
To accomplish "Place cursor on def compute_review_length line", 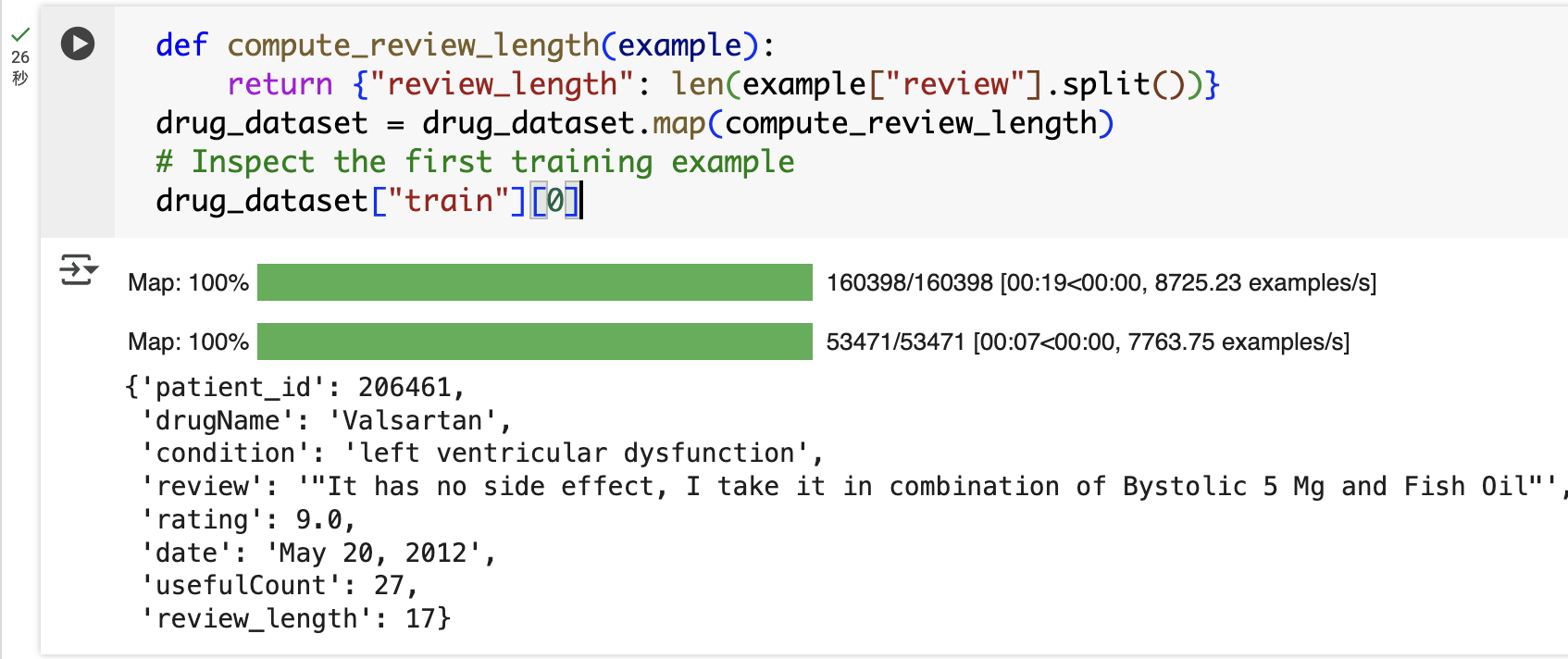I will point(466,44).
